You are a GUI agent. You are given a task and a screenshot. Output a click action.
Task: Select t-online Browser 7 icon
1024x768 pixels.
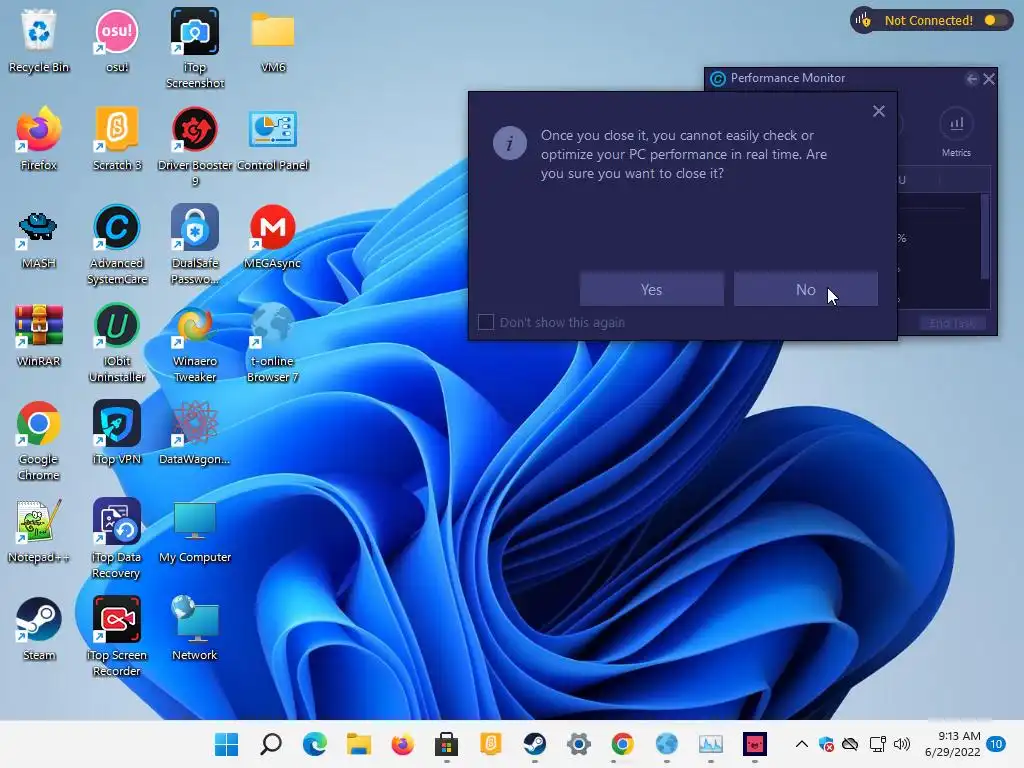coord(273,343)
